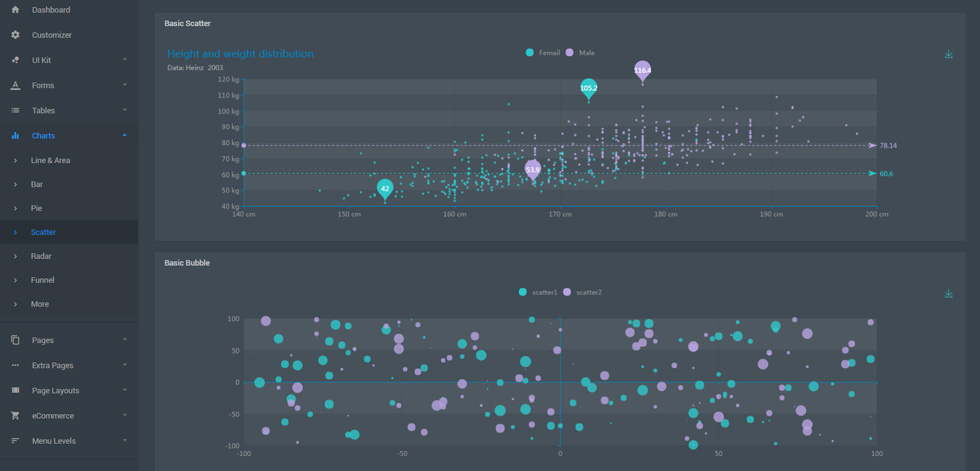The width and height of the screenshot is (980, 471).
Task: Click the chevron beside Bar
Action: (15, 184)
